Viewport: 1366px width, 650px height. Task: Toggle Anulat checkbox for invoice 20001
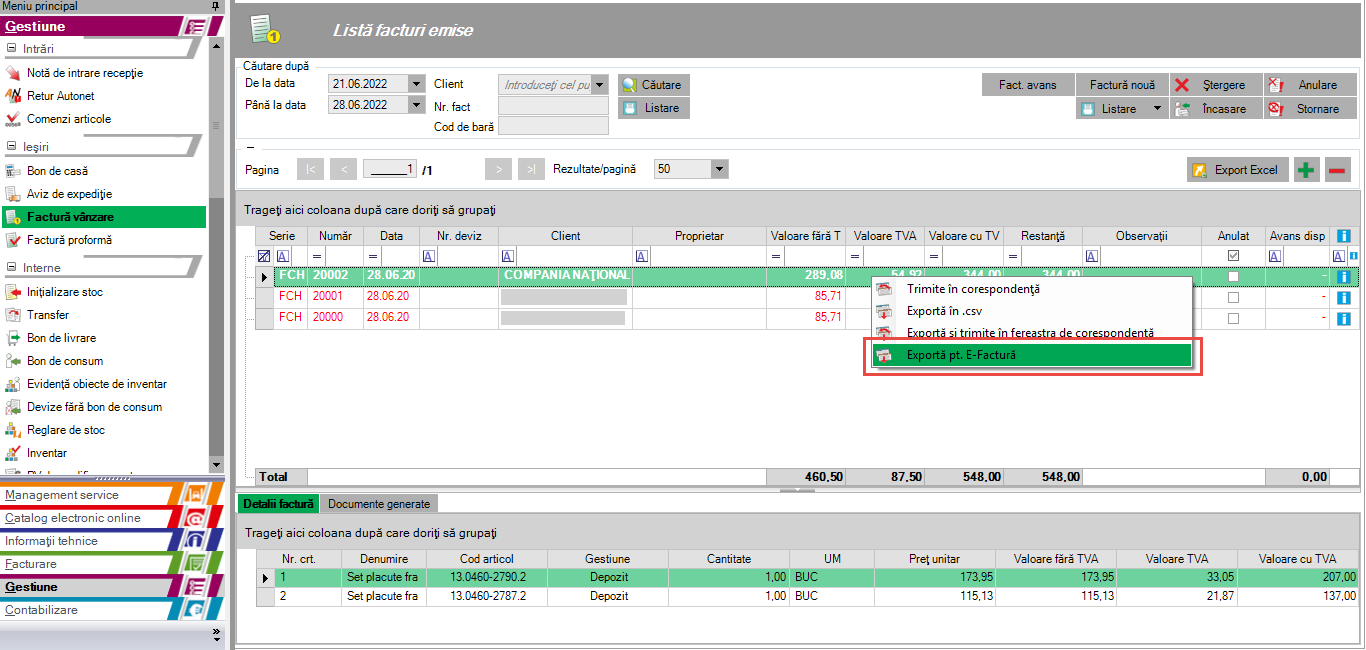click(x=1233, y=297)
